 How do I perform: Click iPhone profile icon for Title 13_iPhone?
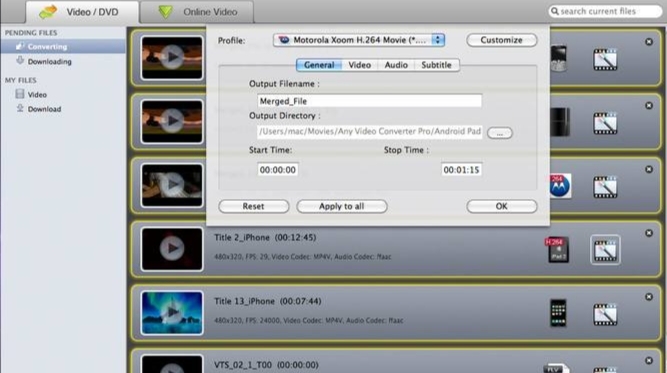tap(558, 313)
